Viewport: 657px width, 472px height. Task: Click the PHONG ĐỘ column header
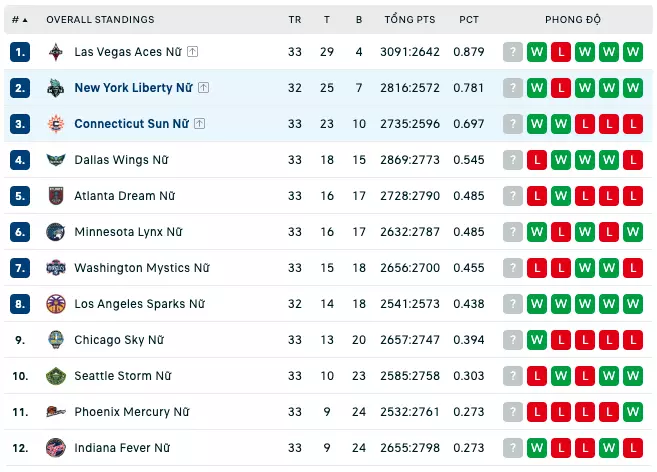point(573,19)
